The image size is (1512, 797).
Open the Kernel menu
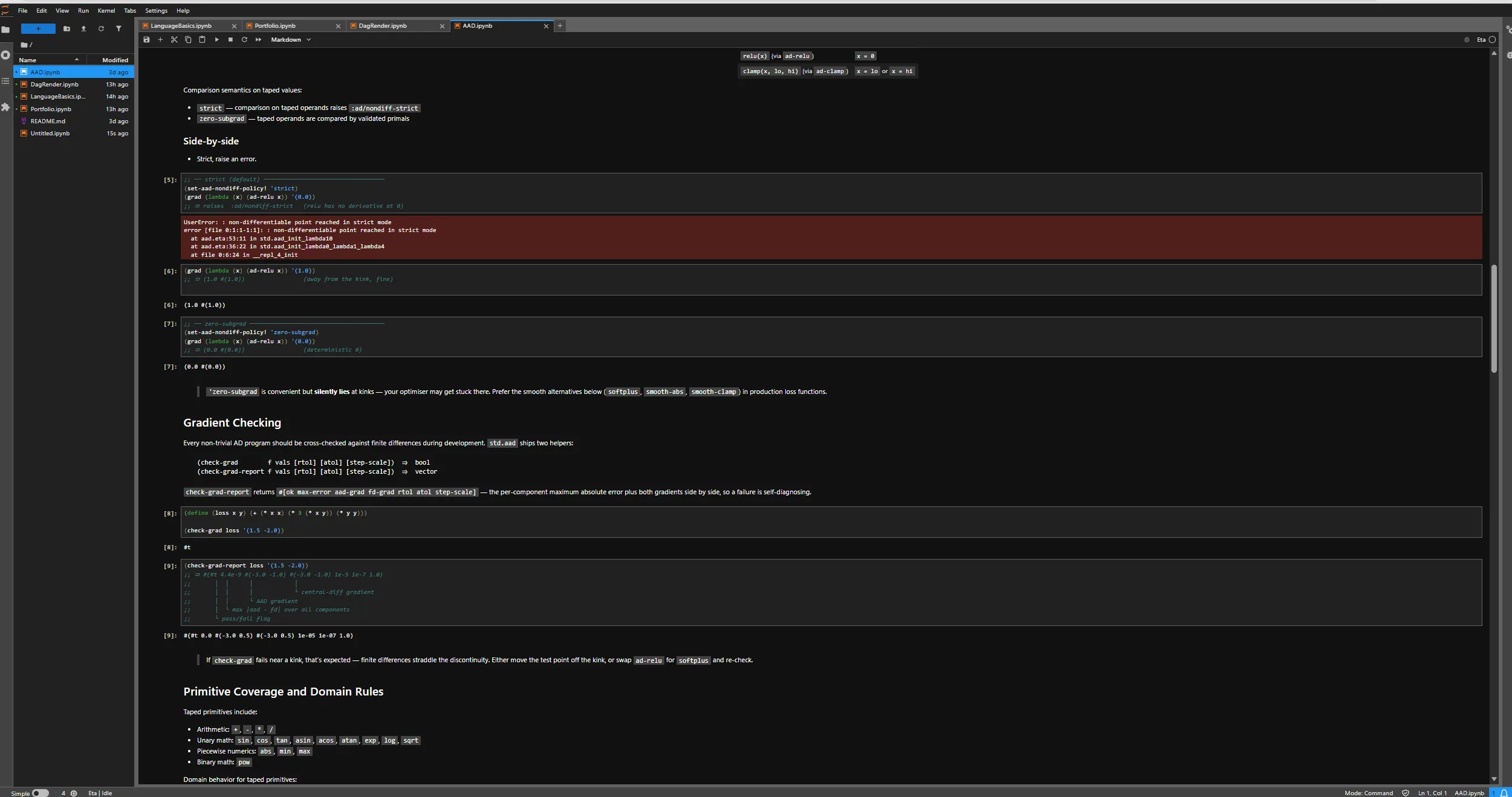[x=106, y=10]
